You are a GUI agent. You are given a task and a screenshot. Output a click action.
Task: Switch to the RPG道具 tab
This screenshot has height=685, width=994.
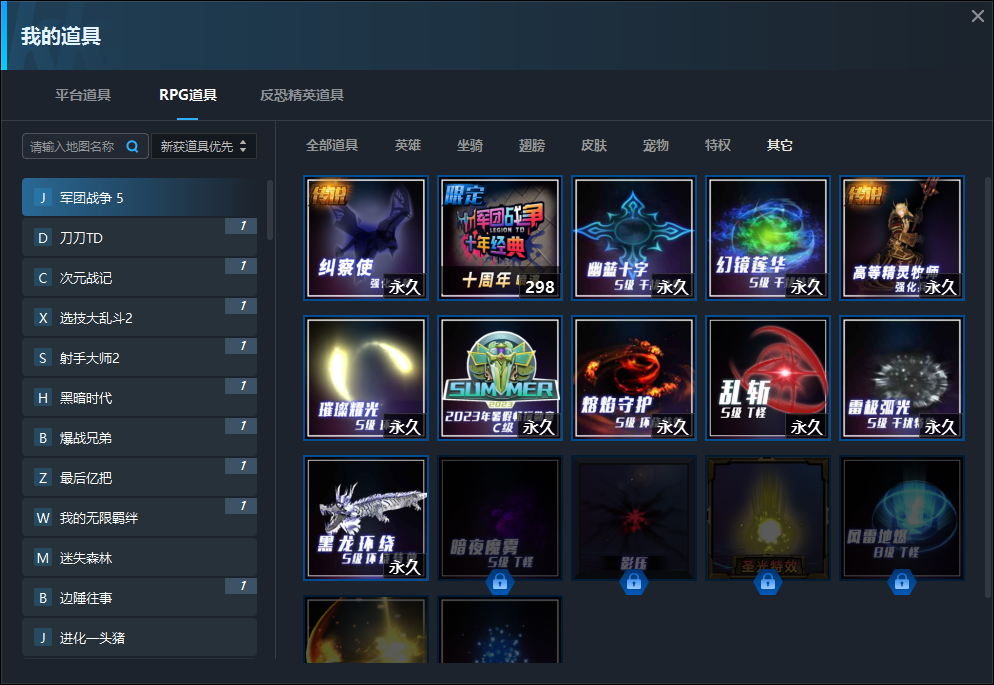point(188,95)
